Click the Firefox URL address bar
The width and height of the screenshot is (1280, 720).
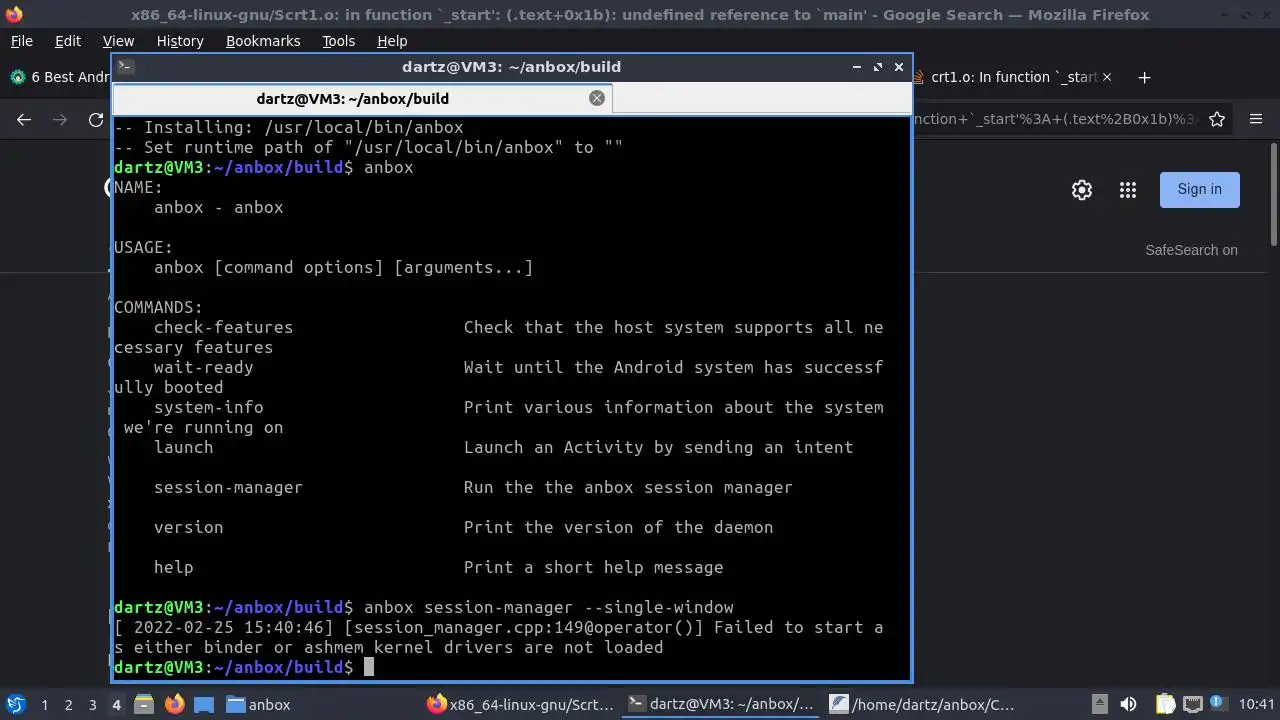click(1054, 119)
